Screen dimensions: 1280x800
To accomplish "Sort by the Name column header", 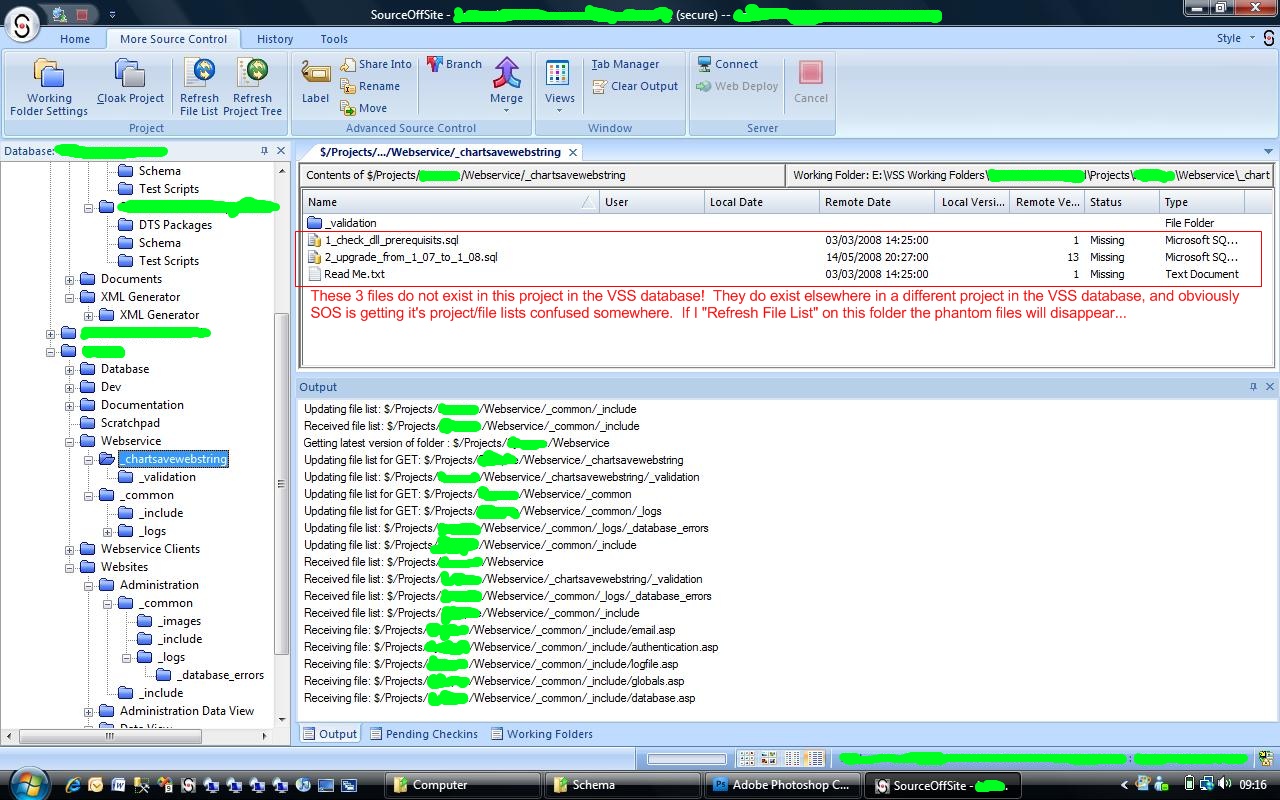I will pyautogui.click(x=450, y=202).
